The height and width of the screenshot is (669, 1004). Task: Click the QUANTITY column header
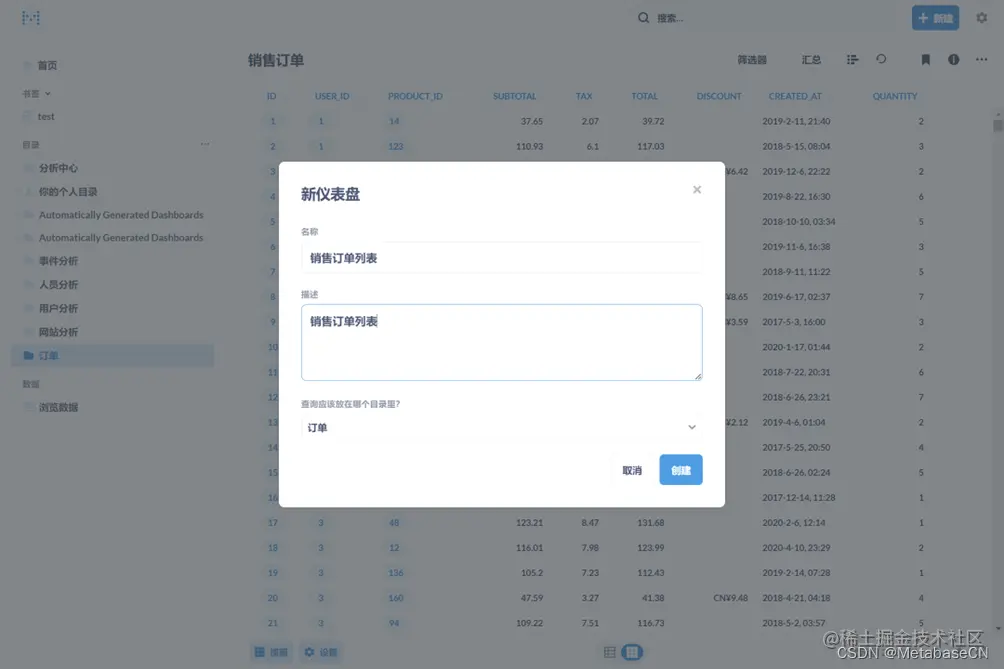click(895, 96)
